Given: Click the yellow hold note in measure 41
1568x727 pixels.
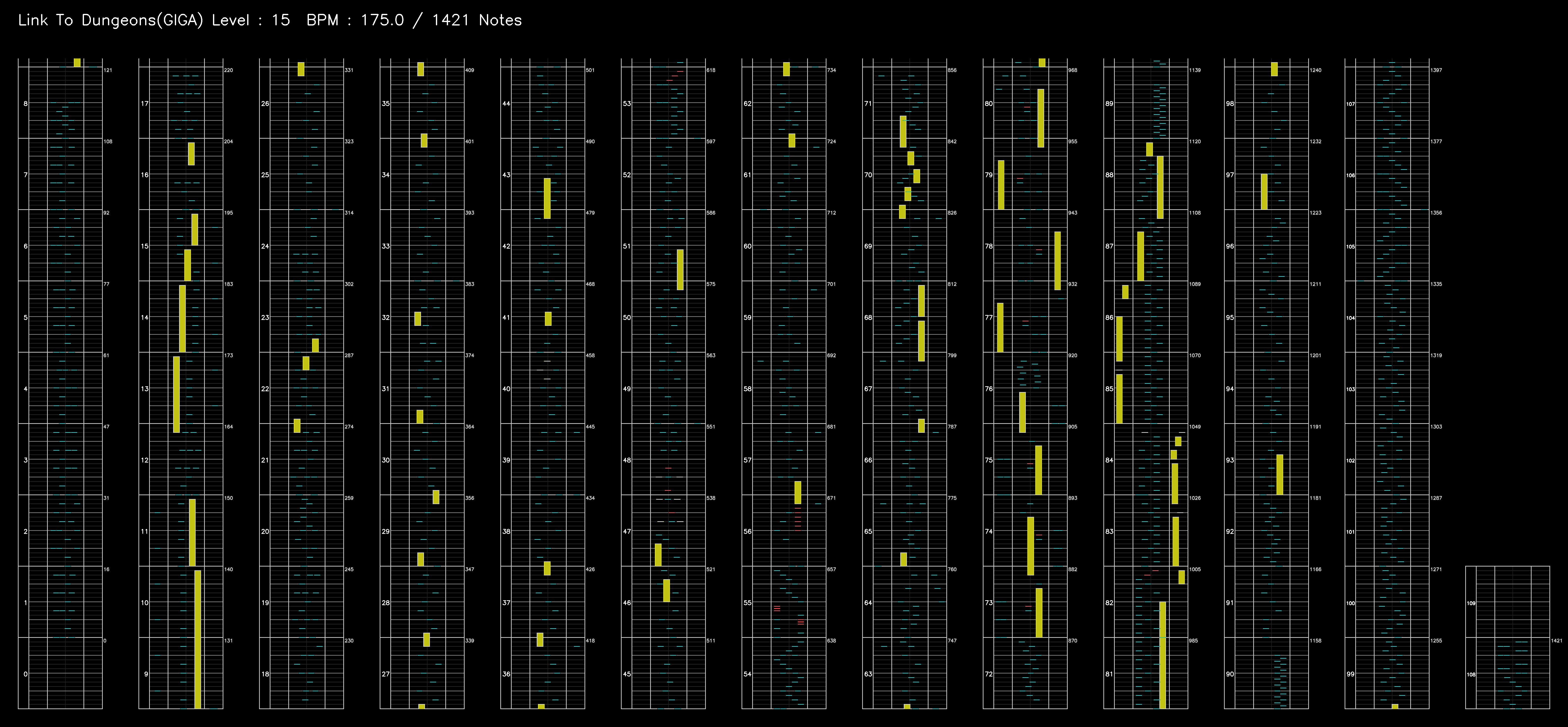Looking at the screenshot, I should coord(548,319).
